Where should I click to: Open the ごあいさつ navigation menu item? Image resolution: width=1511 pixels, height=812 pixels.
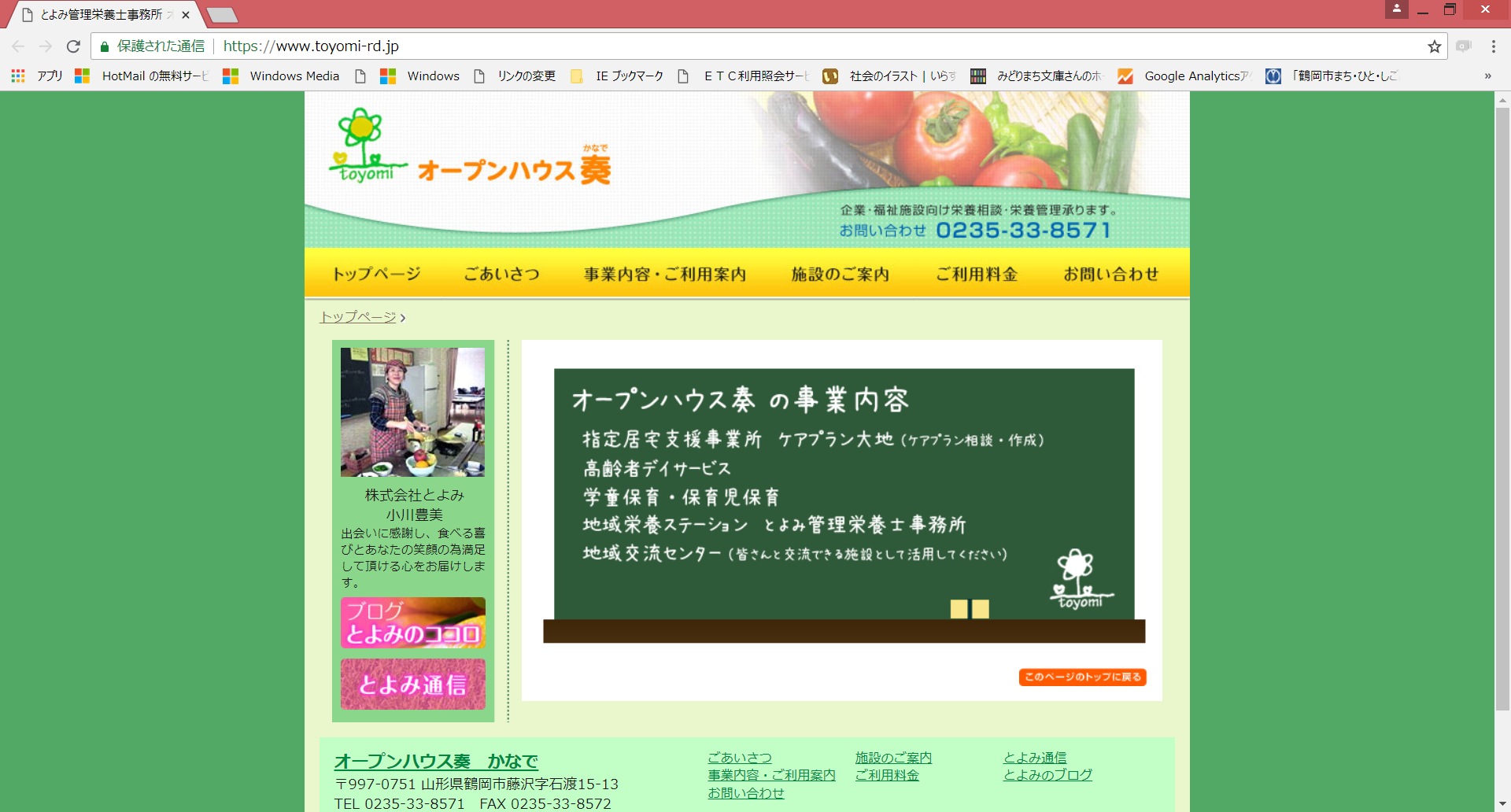pos(501,274)
